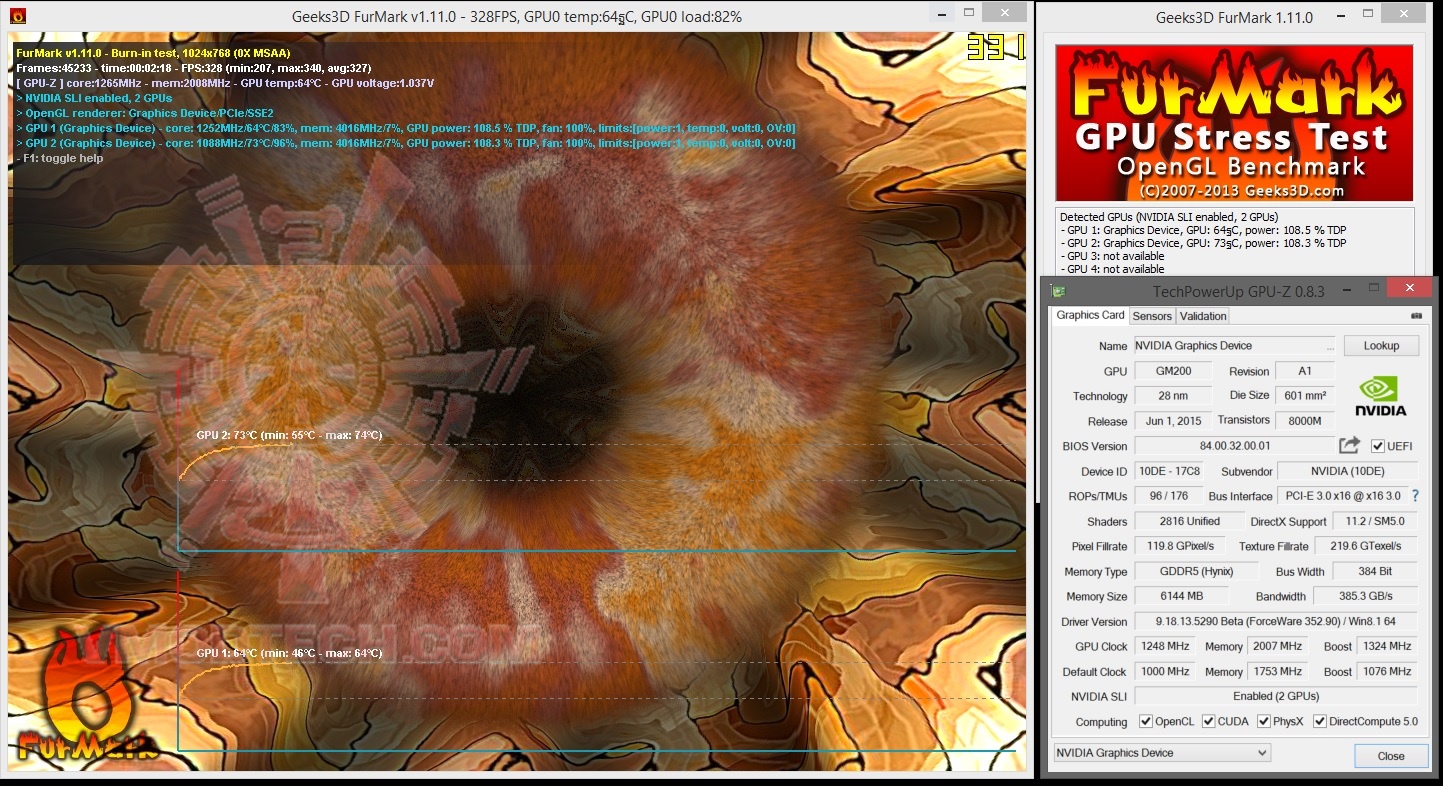Click the default memory value 1753 MHz
This screenshot has width=1443, height=786.
click(1277, 672)
